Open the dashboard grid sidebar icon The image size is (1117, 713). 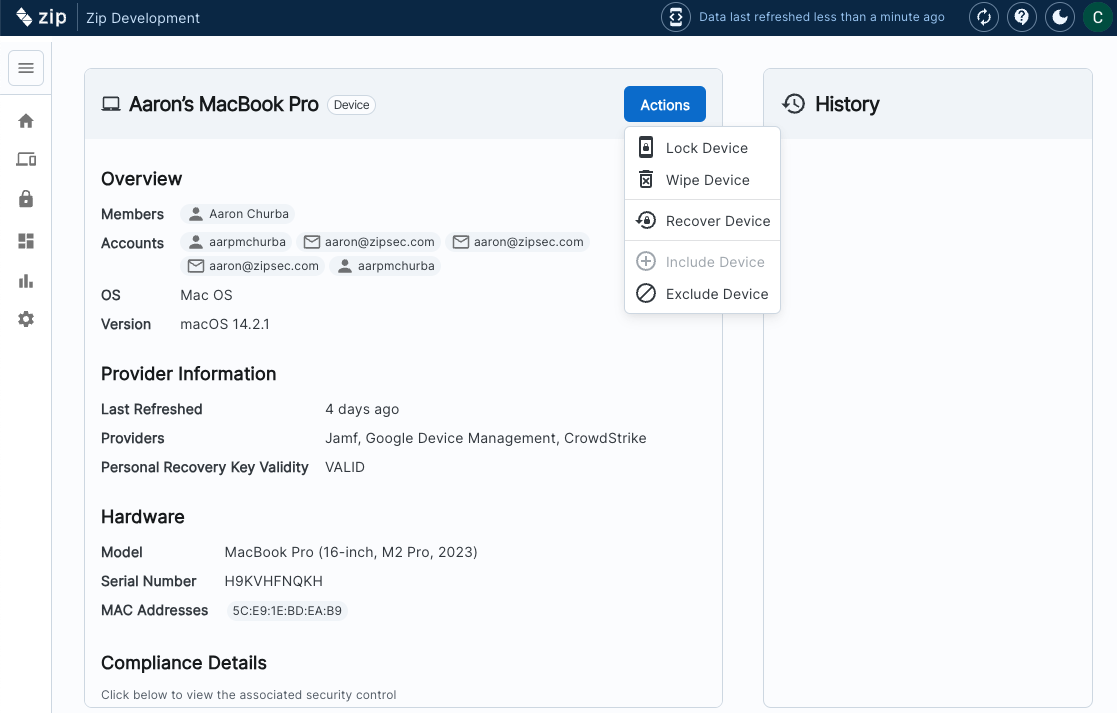pyautogui.click(x=26, y=241)
